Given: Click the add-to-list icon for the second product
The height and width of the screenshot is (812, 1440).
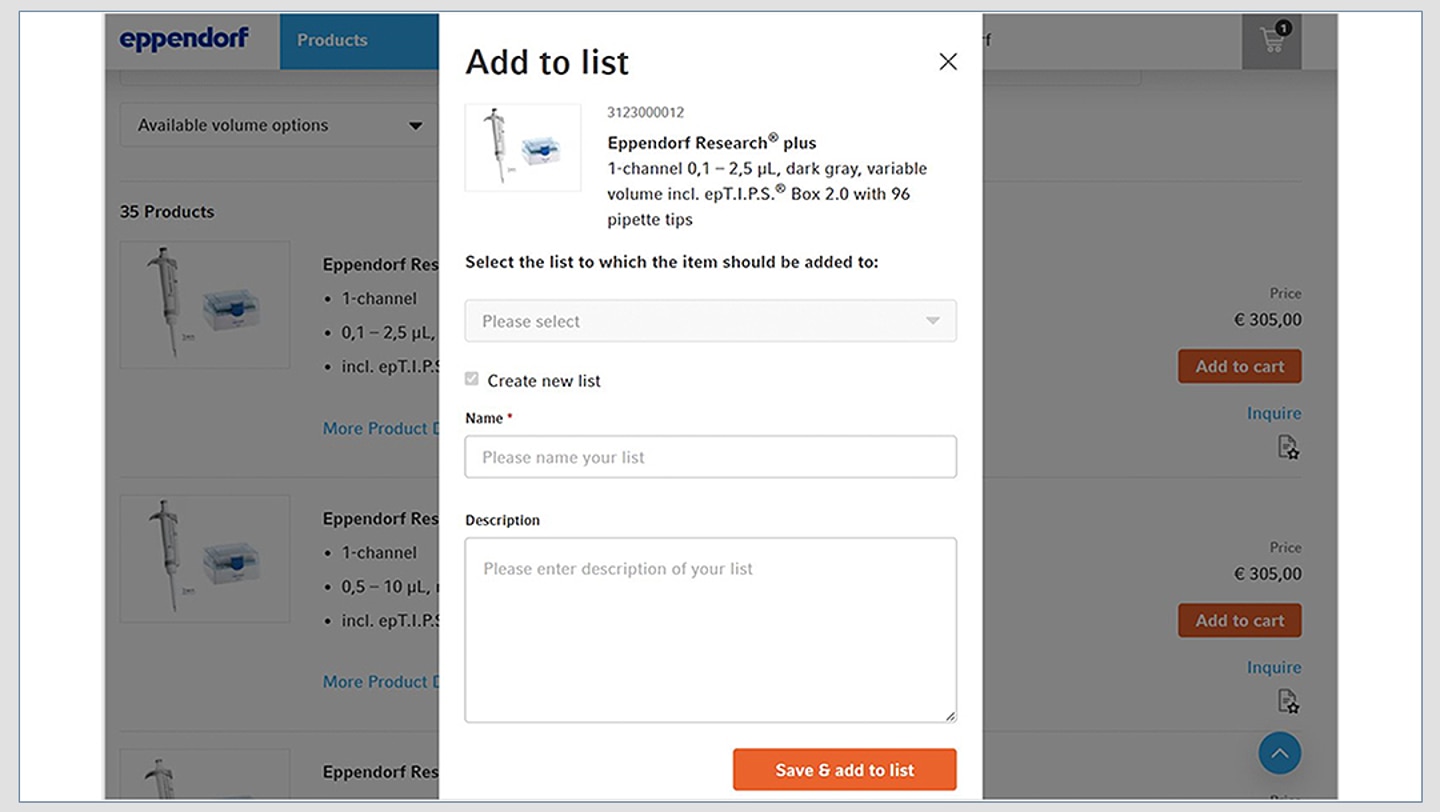Looking at the screenshot, I should point(1288,701).
